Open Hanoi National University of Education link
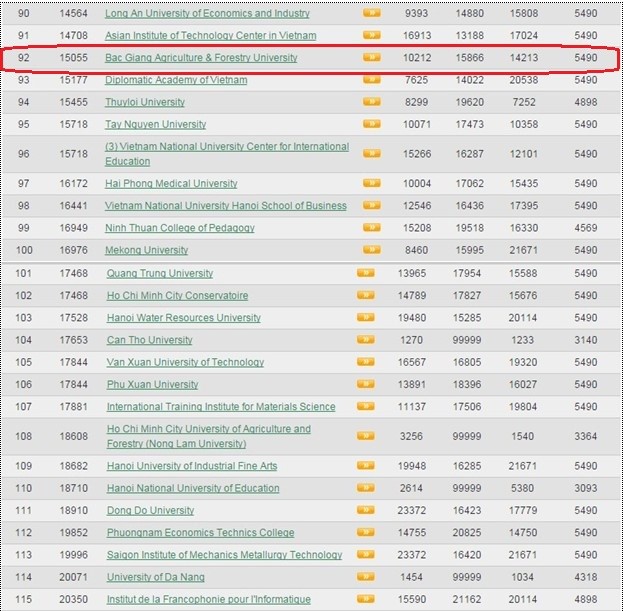Image resolution: width=623 pixels, height=611 pixels. click(193, 489)
